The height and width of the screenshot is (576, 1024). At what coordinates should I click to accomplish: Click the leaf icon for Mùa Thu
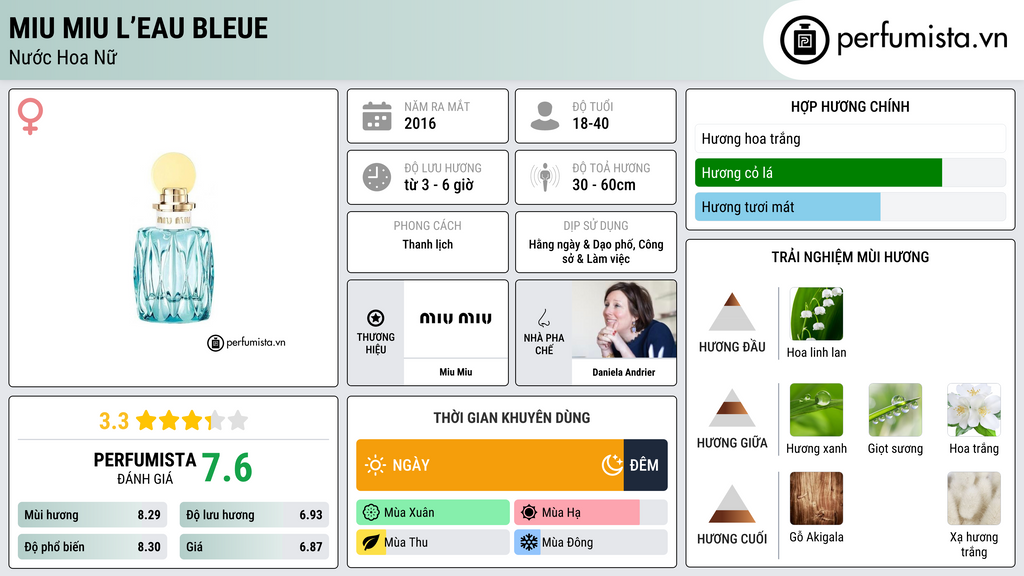[x=370, y=543]
